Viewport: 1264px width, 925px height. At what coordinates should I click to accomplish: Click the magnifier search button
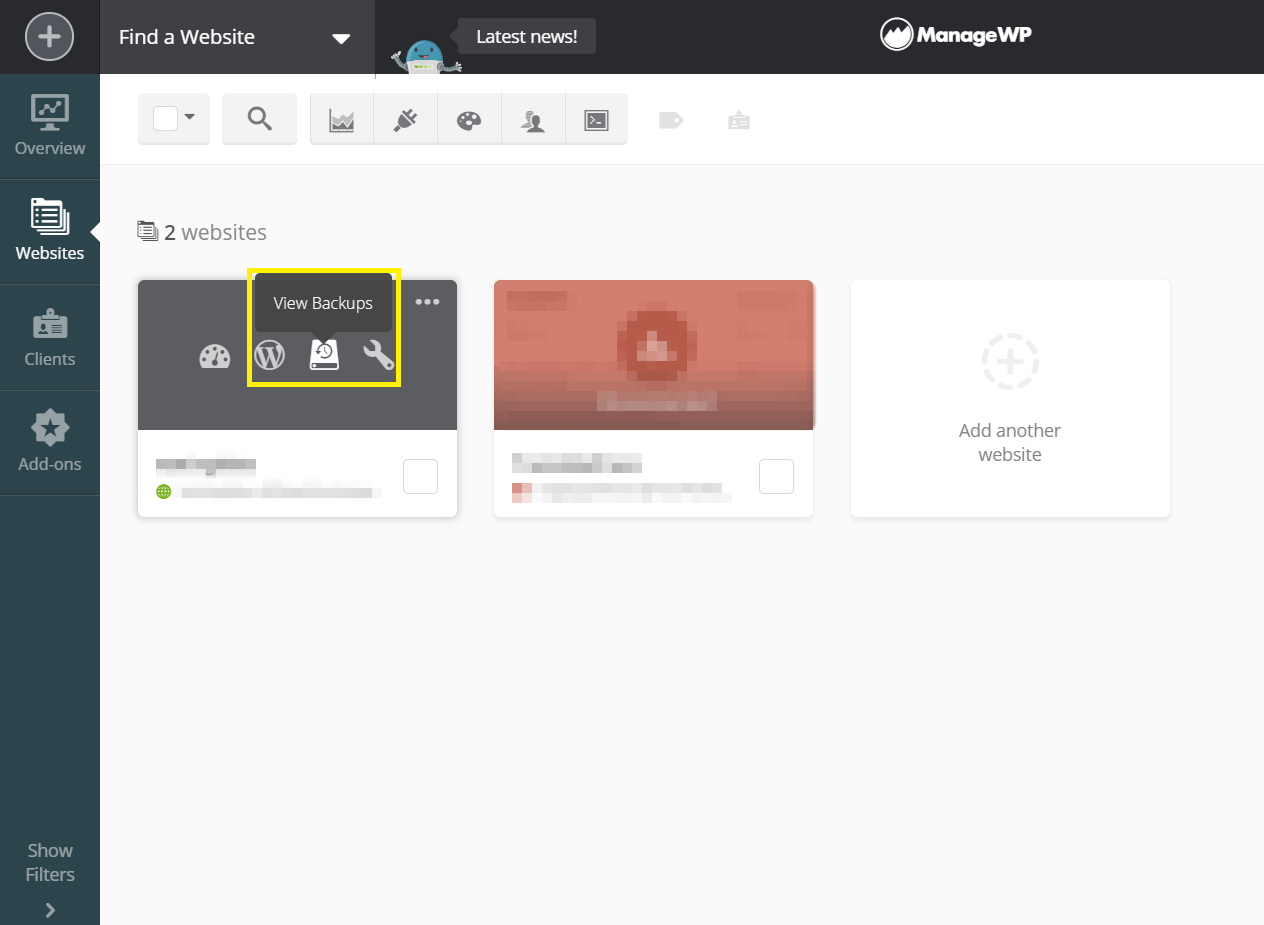pyautogui.click(x=260, y=119)
